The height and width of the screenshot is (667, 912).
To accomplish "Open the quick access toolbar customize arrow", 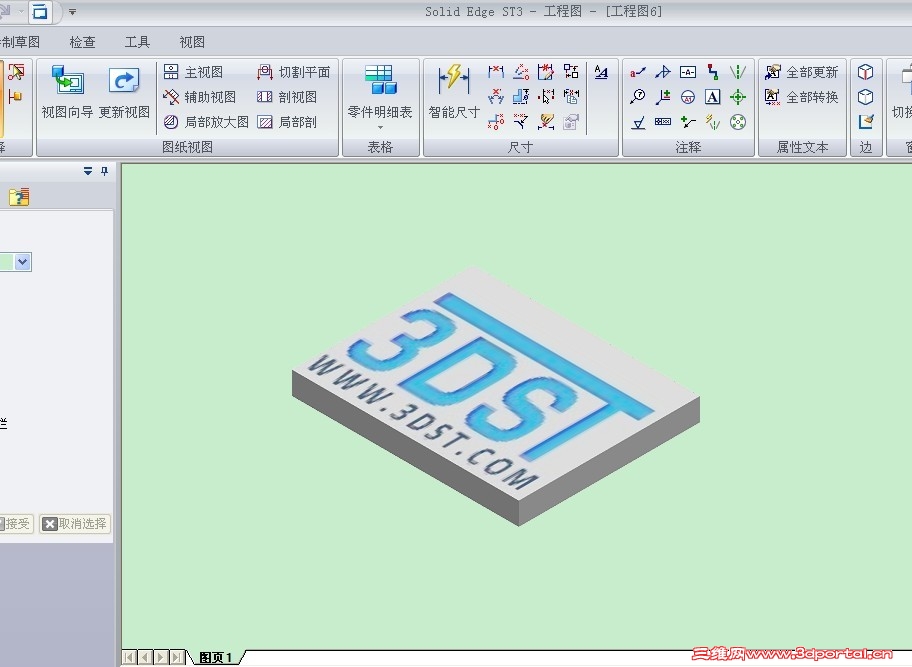I will [73, 12].
